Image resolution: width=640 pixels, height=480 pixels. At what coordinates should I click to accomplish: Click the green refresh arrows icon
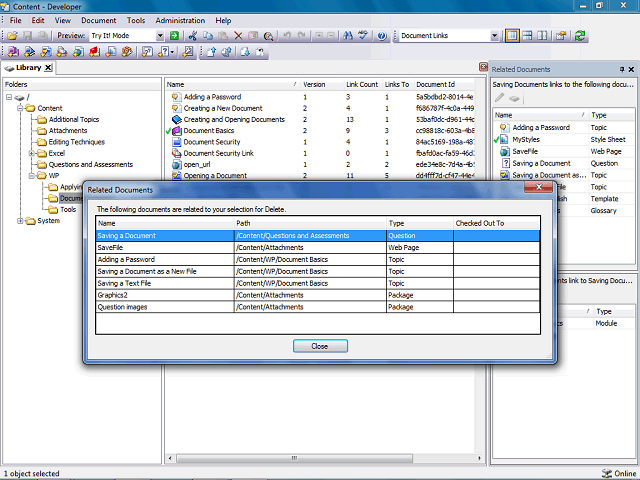coord(580,36)
